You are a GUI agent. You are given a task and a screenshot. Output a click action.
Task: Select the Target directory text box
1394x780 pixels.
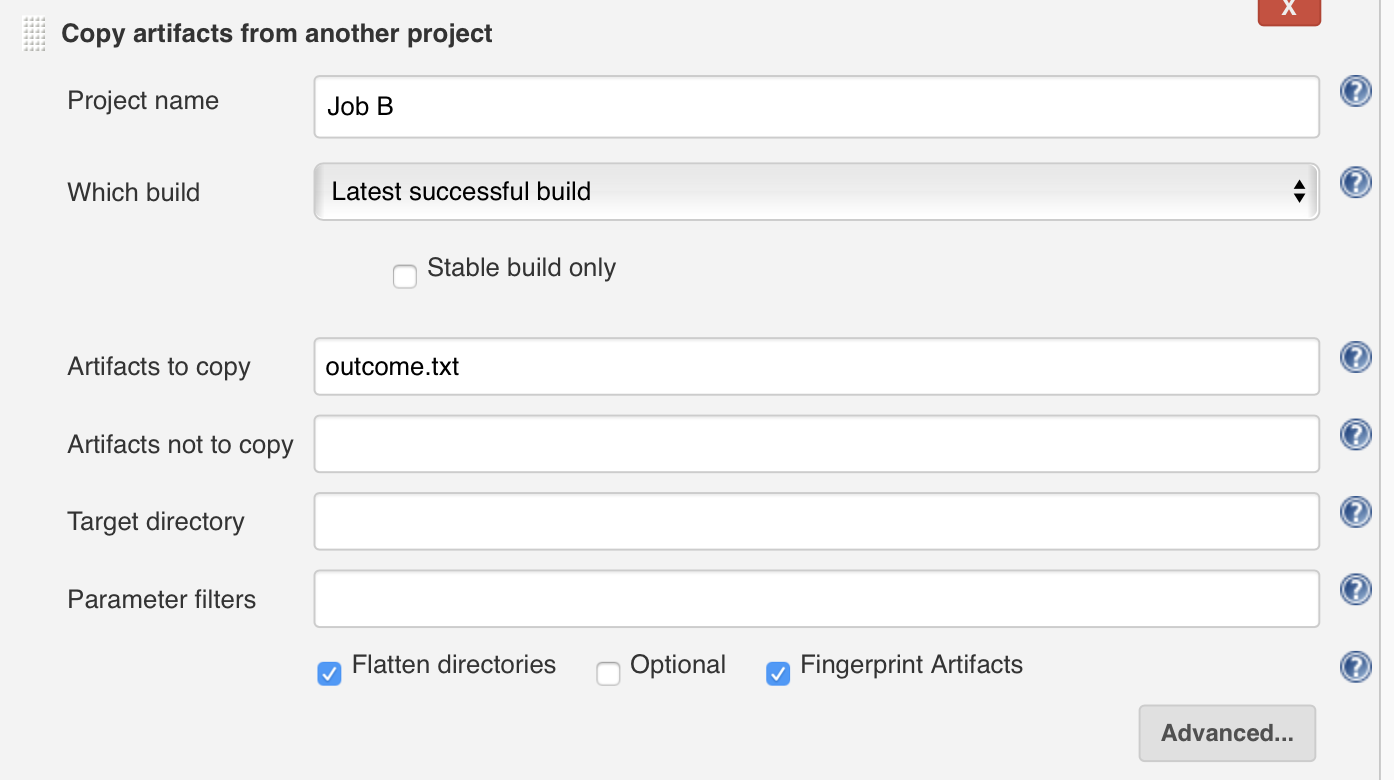click(816, 521)
